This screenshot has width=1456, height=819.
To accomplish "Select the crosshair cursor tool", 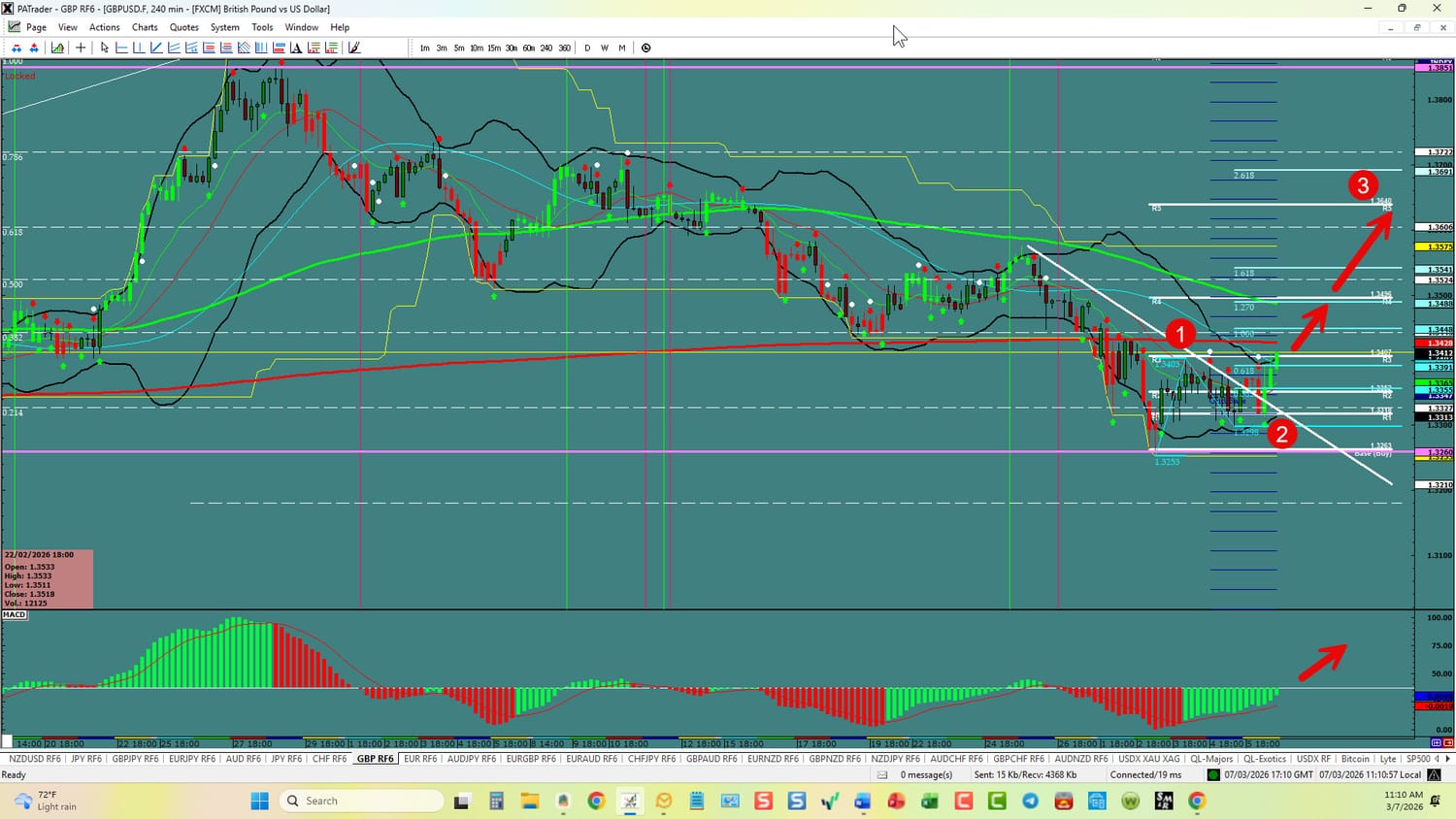I will click(81, 48).
